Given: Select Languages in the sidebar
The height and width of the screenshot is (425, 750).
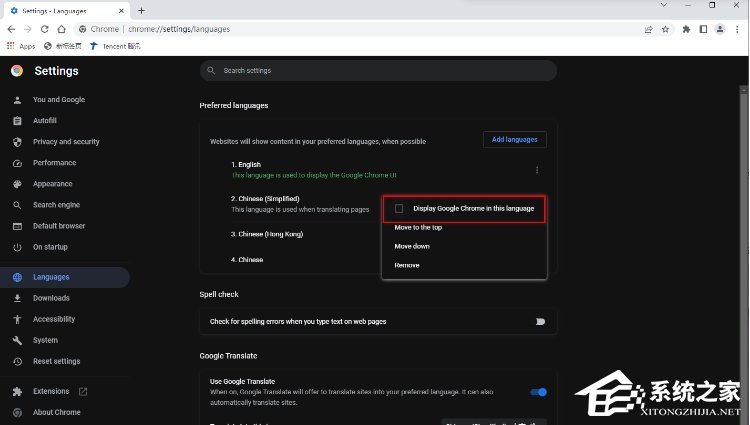Looking at the screenshot, I should tap(65, 277).
